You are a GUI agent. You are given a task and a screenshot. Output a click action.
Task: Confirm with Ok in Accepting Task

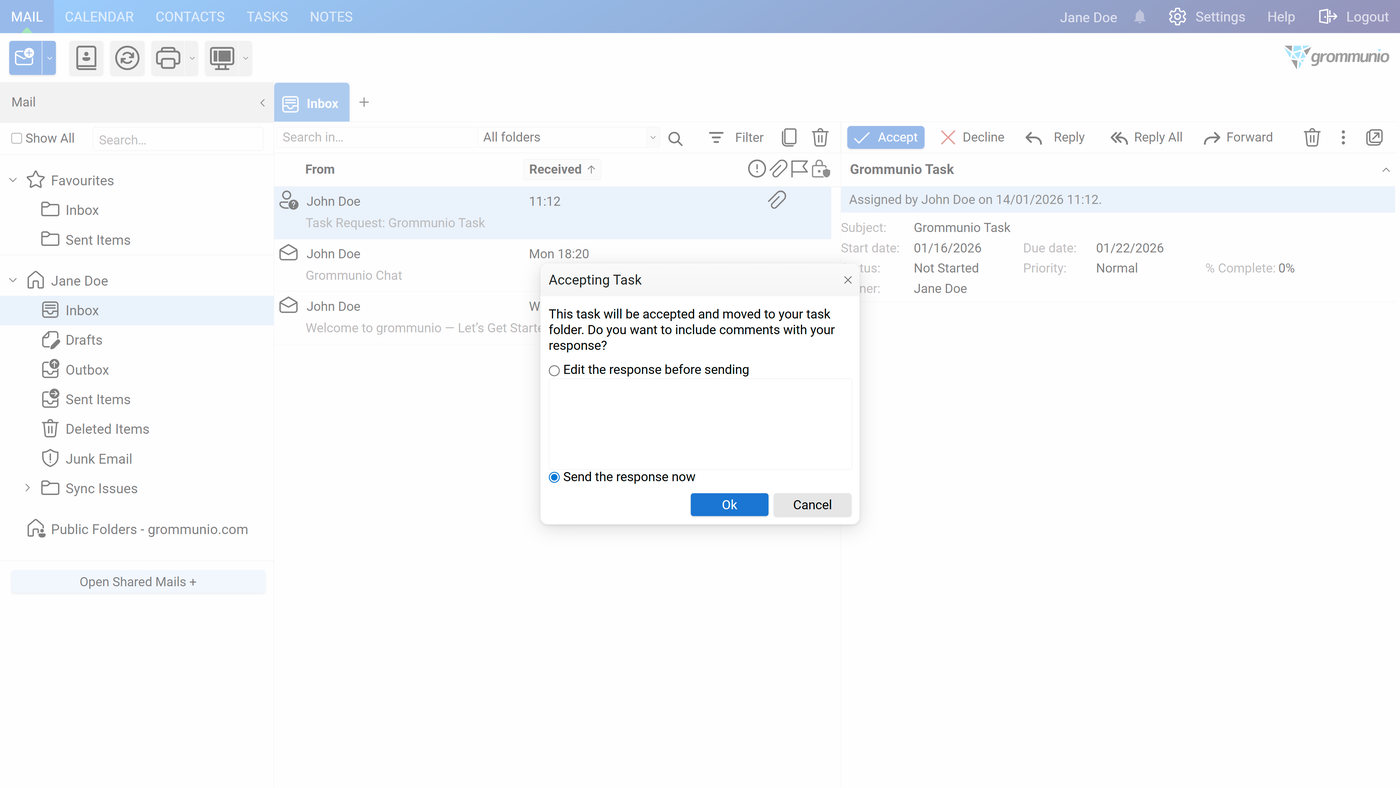[729, 505]
